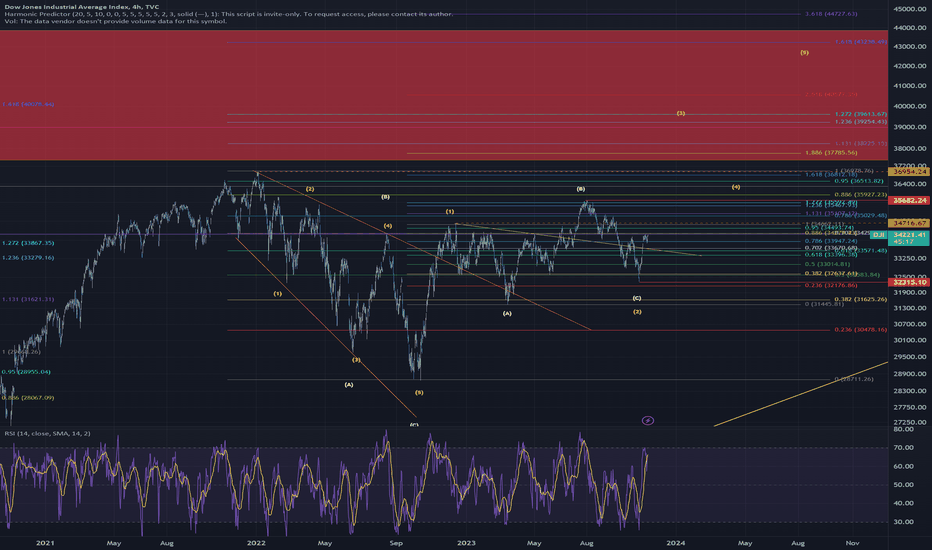Select the 36954.24 orange price tag
Viewport: 932px width, 550px height.
(909, 171)
